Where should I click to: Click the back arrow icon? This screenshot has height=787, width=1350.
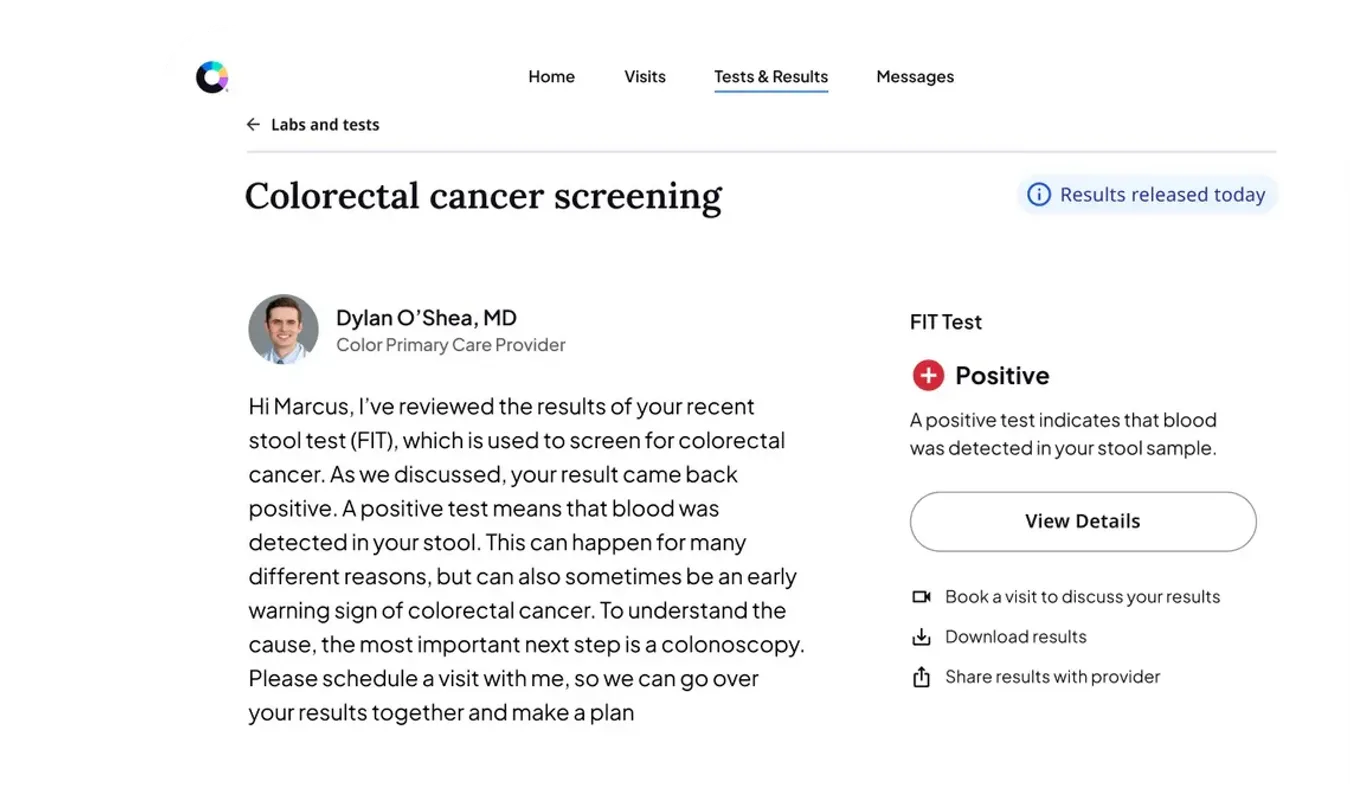(253, 125)
